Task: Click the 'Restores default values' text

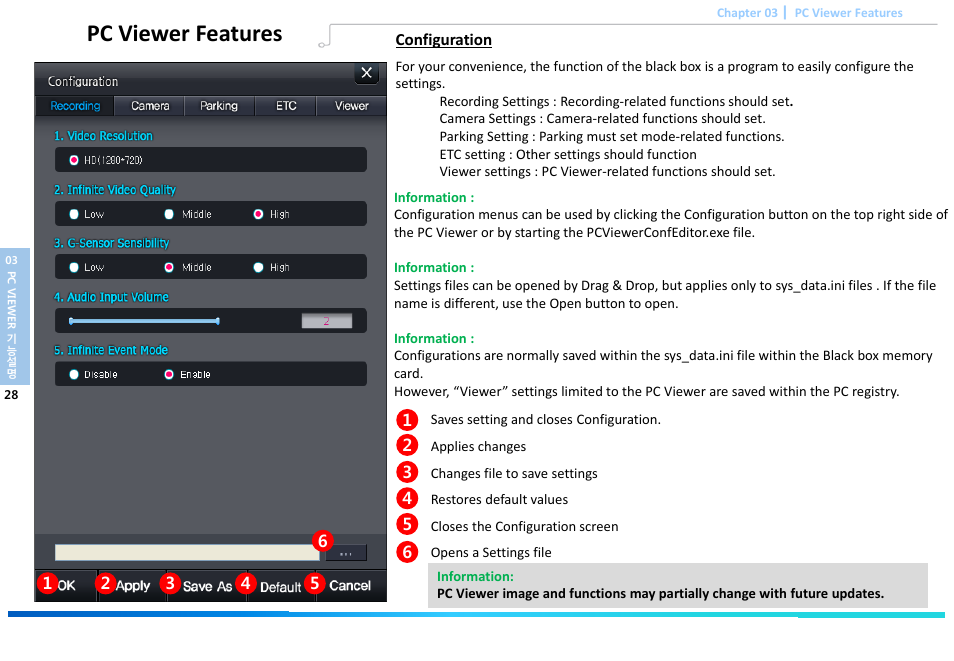Action: (x=500, y=500)
